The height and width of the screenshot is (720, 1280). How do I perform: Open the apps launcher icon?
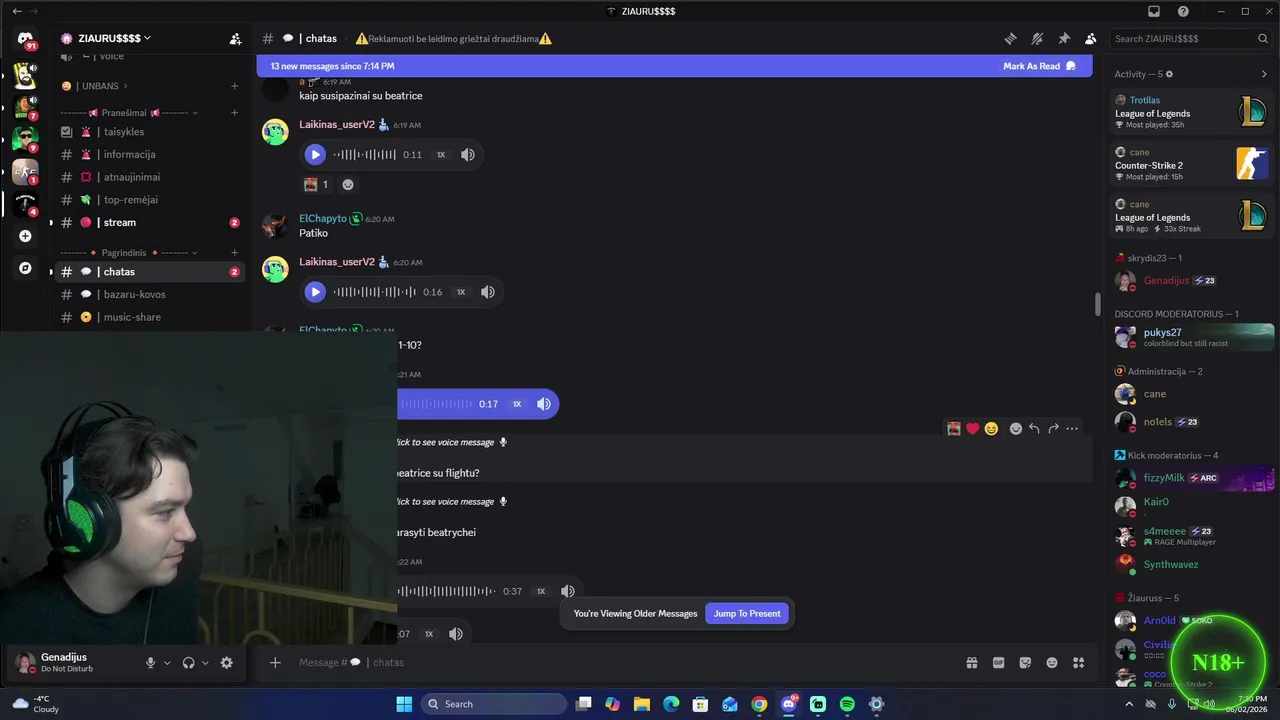(x=1078, y=662)
